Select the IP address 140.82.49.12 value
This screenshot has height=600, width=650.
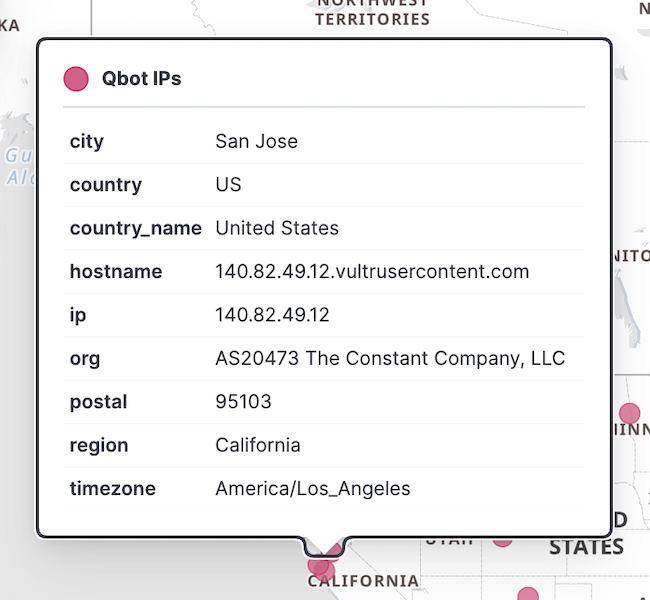(x=272, y=315)
